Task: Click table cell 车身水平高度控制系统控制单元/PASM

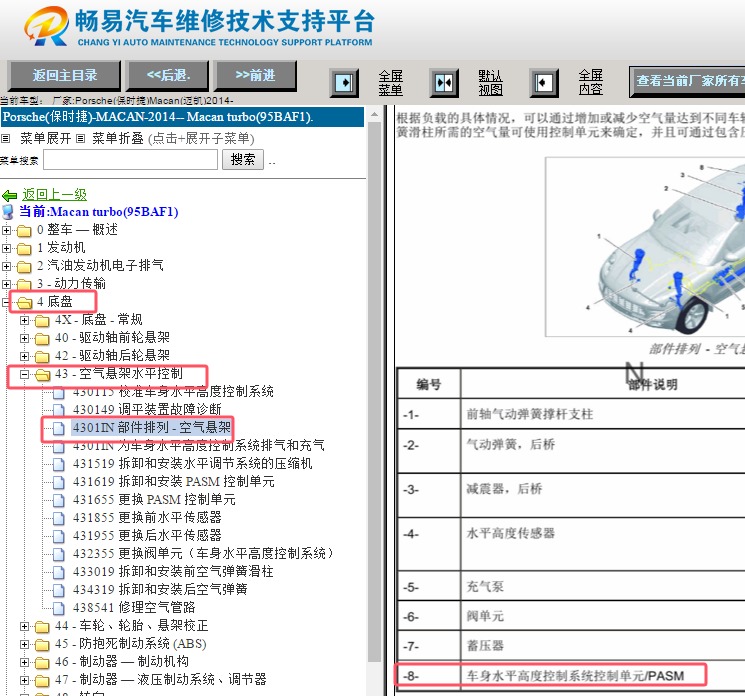Action: tap(575, 676)
